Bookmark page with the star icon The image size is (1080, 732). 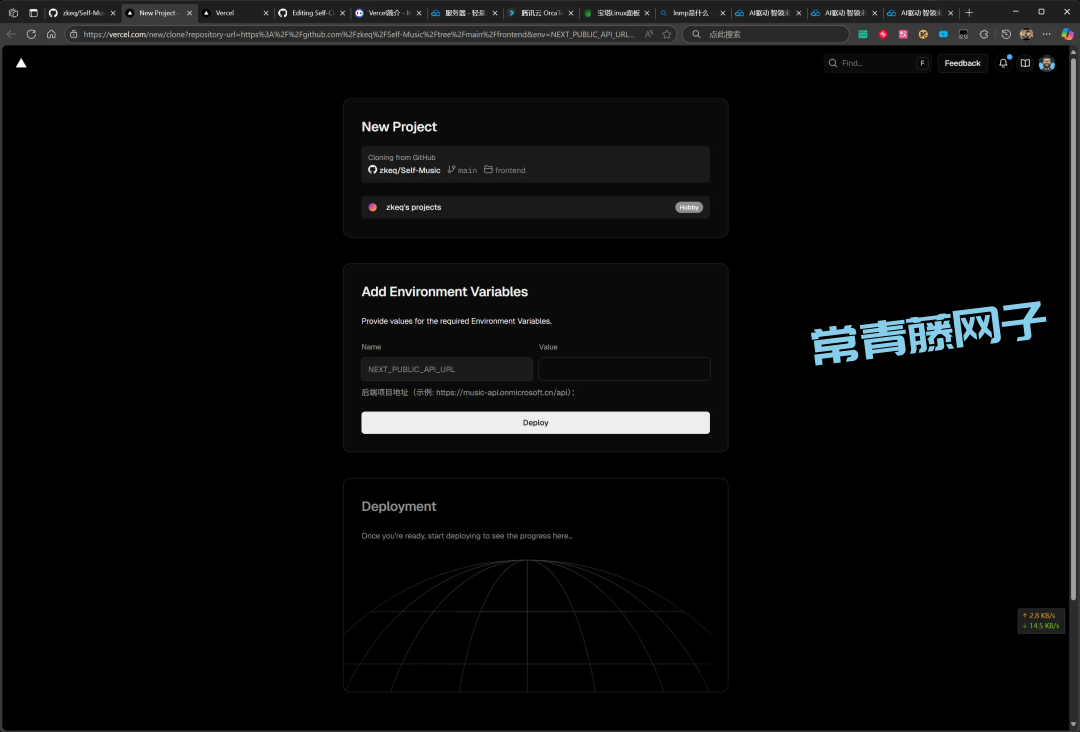(x=667, y=34)
